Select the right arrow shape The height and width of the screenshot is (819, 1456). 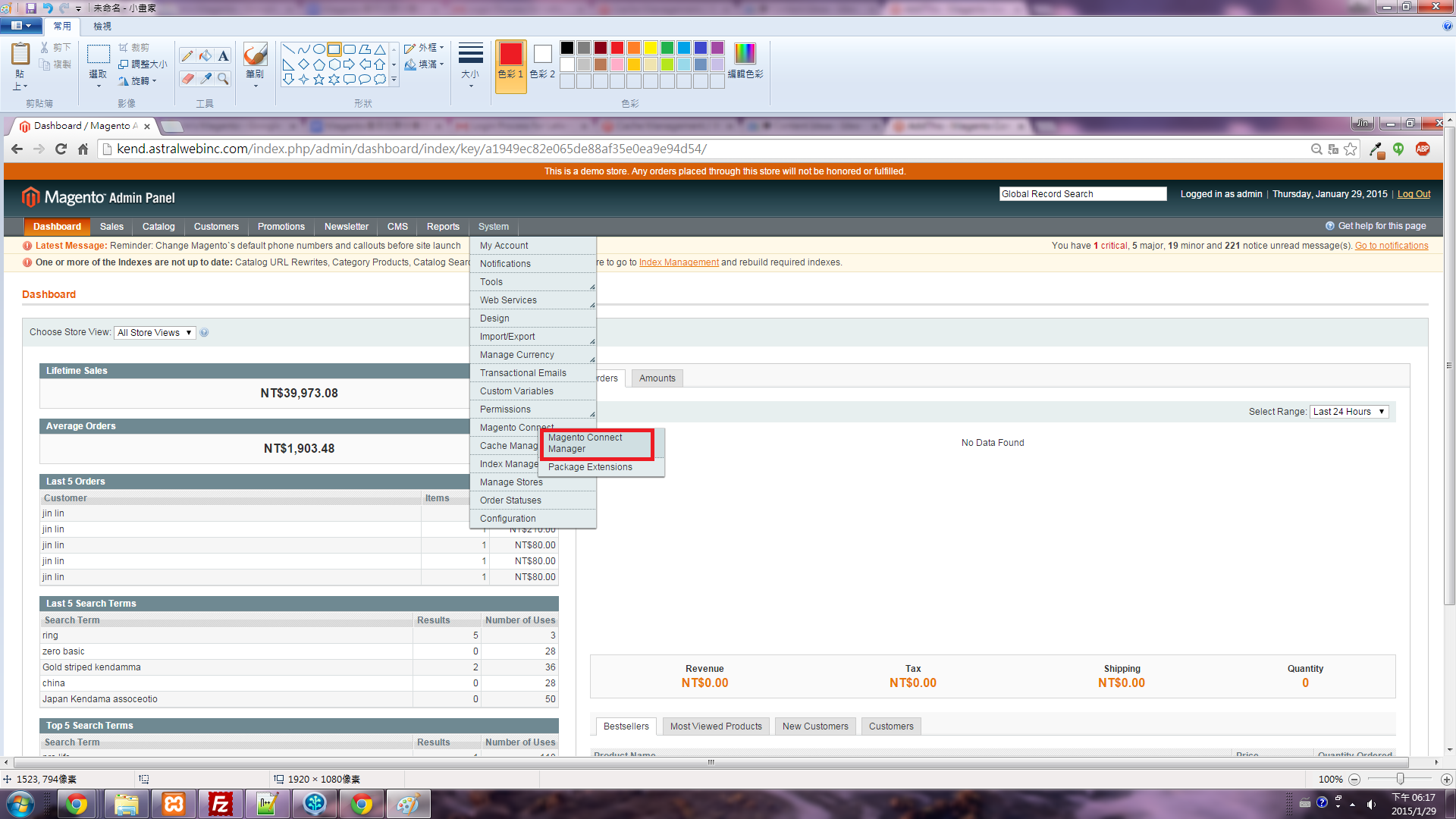pyautogui.click(x=349, y=64)
